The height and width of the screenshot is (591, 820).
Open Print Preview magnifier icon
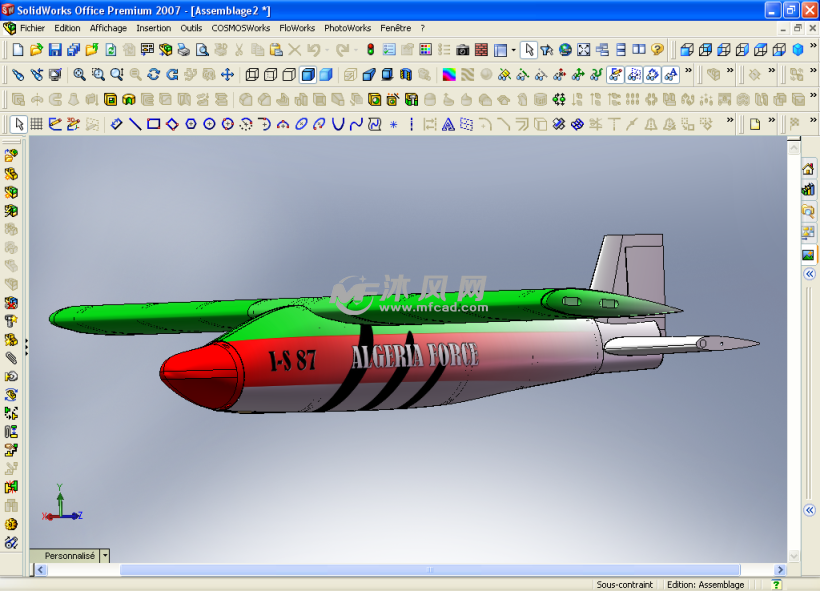[x=202, y=50]
